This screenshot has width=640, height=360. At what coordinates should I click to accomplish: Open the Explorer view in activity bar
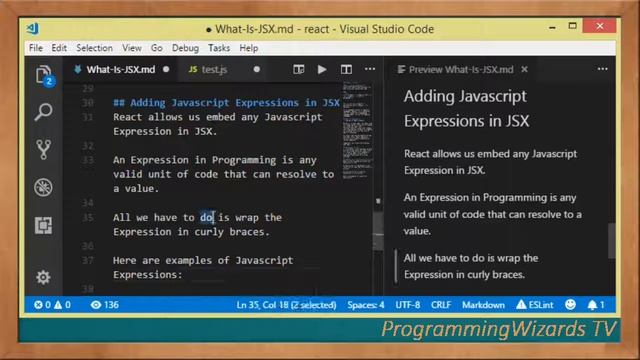44,75
